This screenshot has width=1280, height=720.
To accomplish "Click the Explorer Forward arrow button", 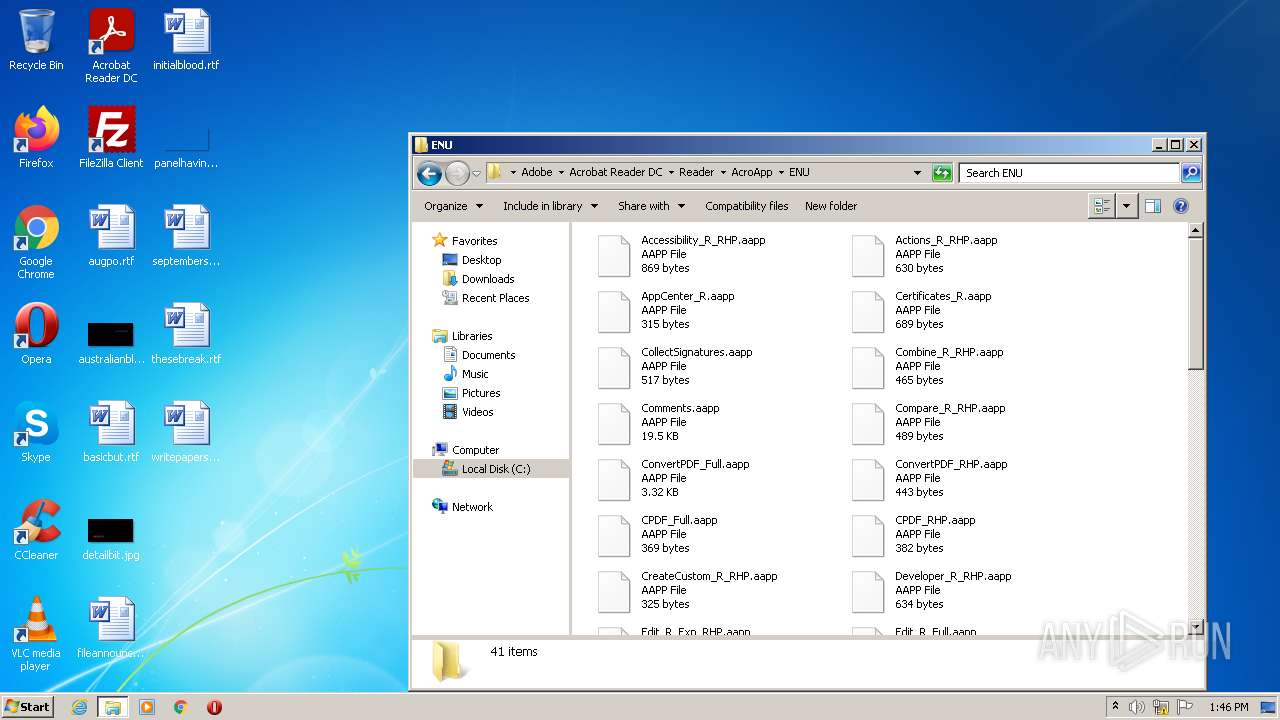I will pyautogui.click(x=457, y=173).
